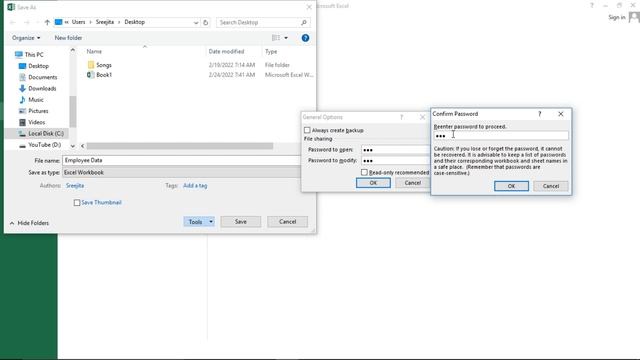This screenshot has height=360, width=640.
Task: Click the change view icon
Action: point(276,38)
